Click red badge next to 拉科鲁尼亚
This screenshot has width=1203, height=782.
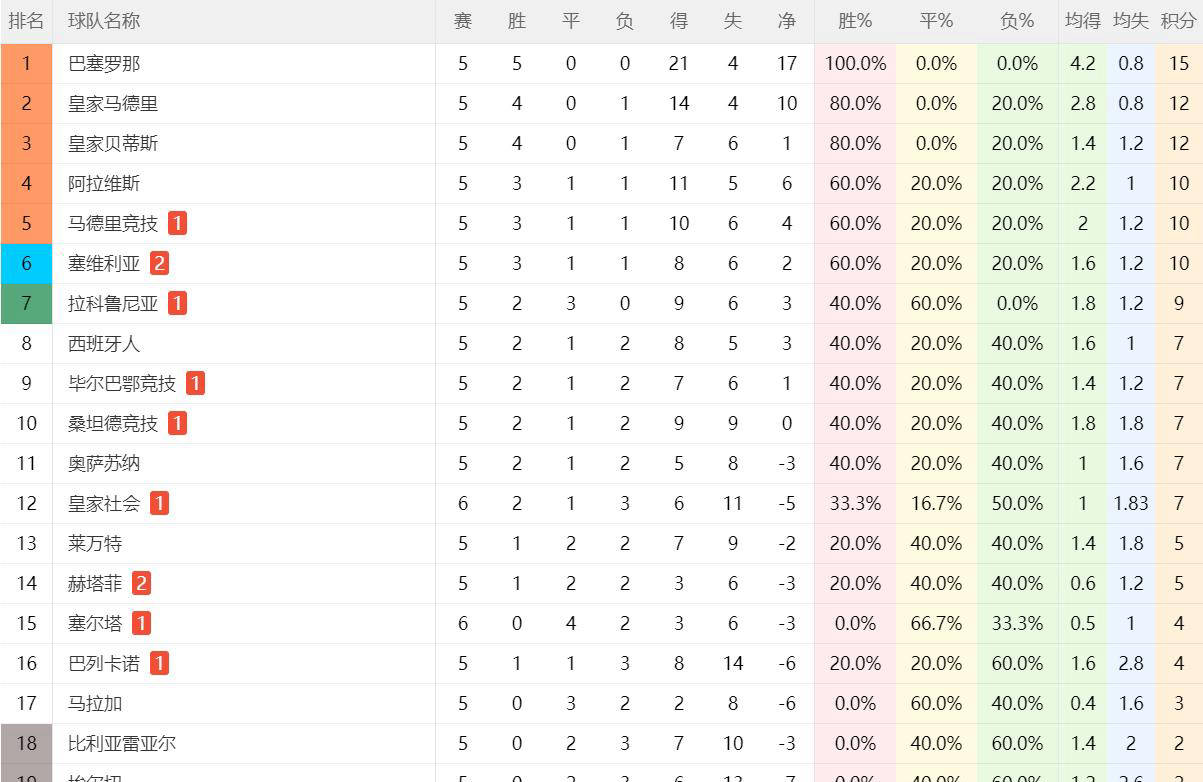pos(177,303)
